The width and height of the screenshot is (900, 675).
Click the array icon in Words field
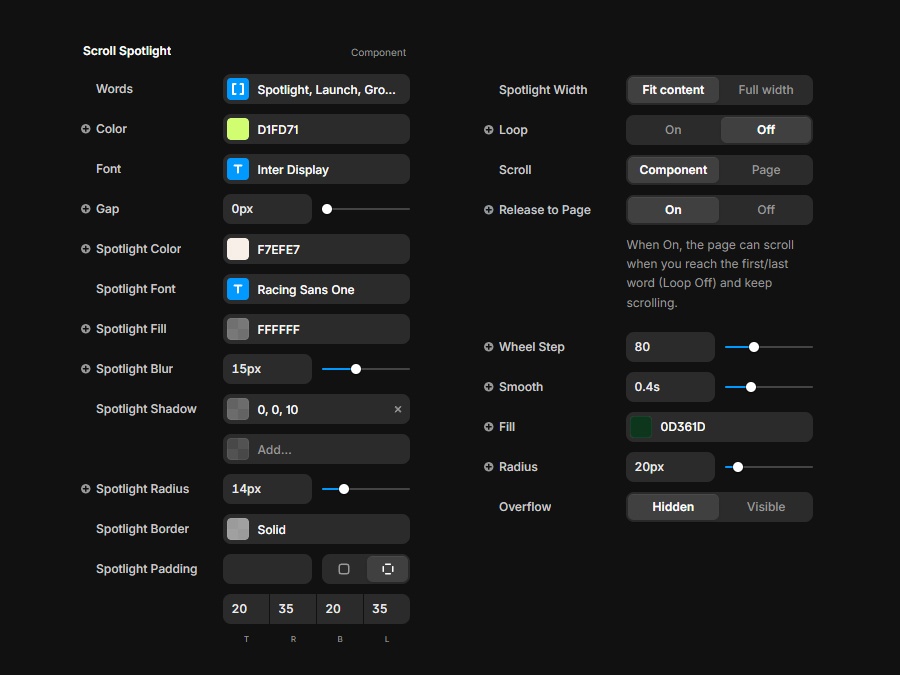pos(238,89)
